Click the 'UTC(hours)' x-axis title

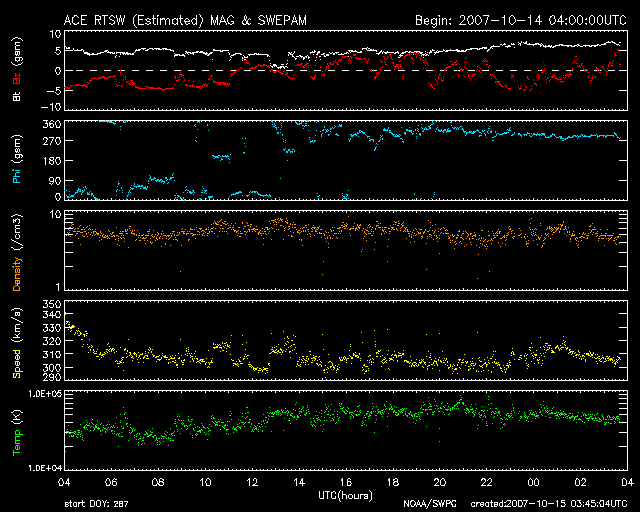tap(345, 496)
